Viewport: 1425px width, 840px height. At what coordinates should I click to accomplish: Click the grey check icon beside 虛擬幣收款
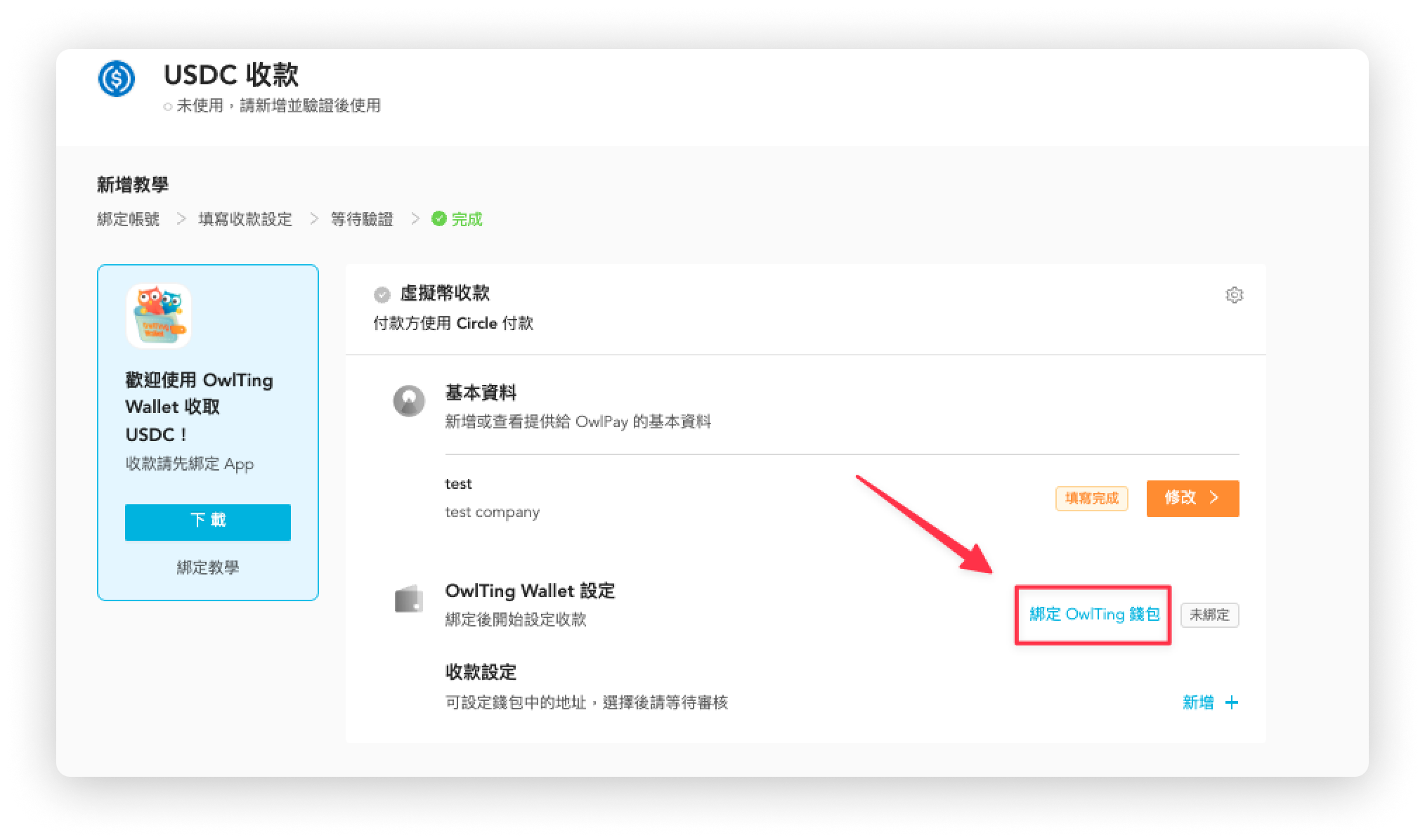pos(382,294)
